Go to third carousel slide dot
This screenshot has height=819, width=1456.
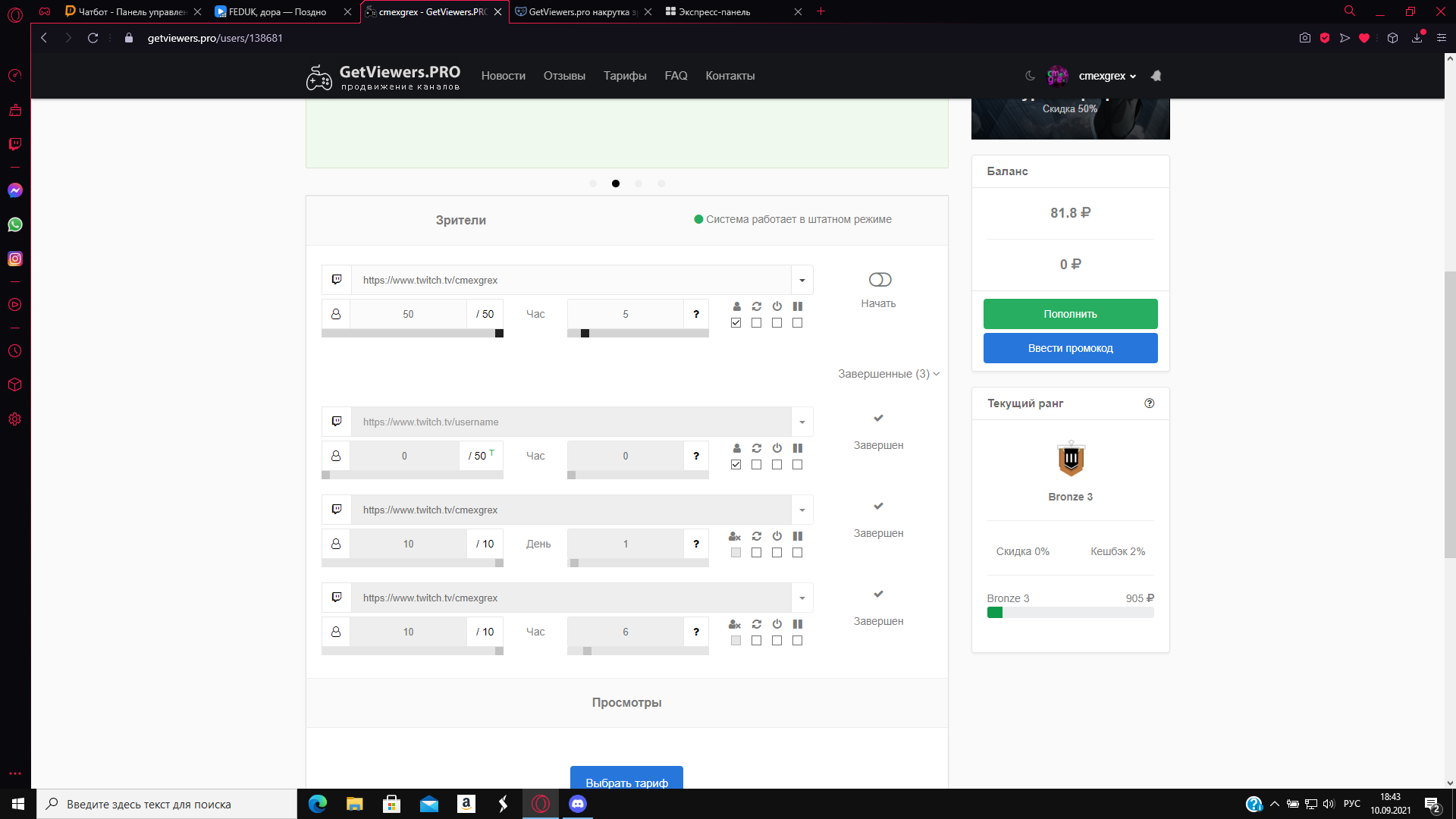[x=639, y=184]
